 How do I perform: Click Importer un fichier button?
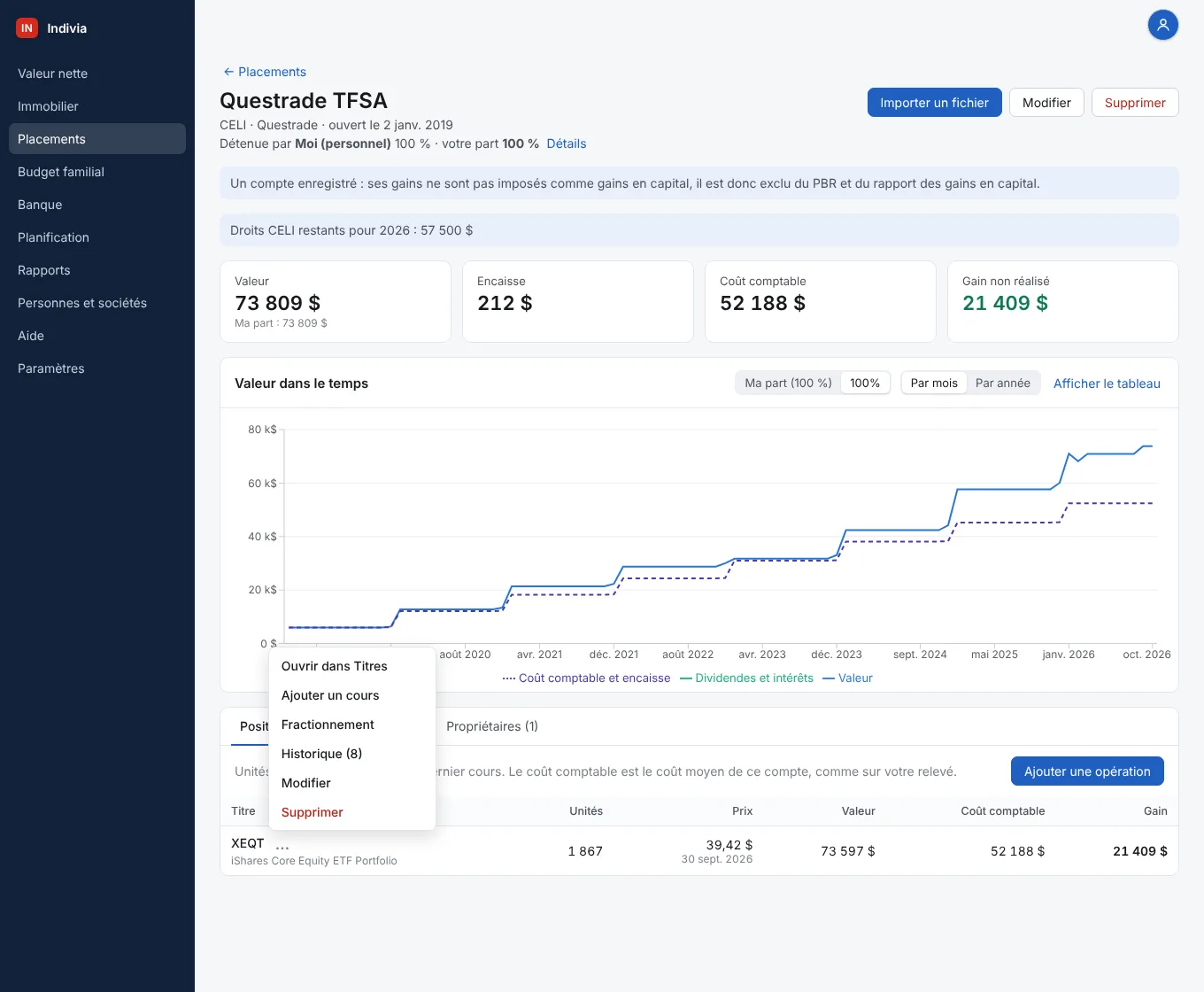pyautogui.click(x=934, y=103)
